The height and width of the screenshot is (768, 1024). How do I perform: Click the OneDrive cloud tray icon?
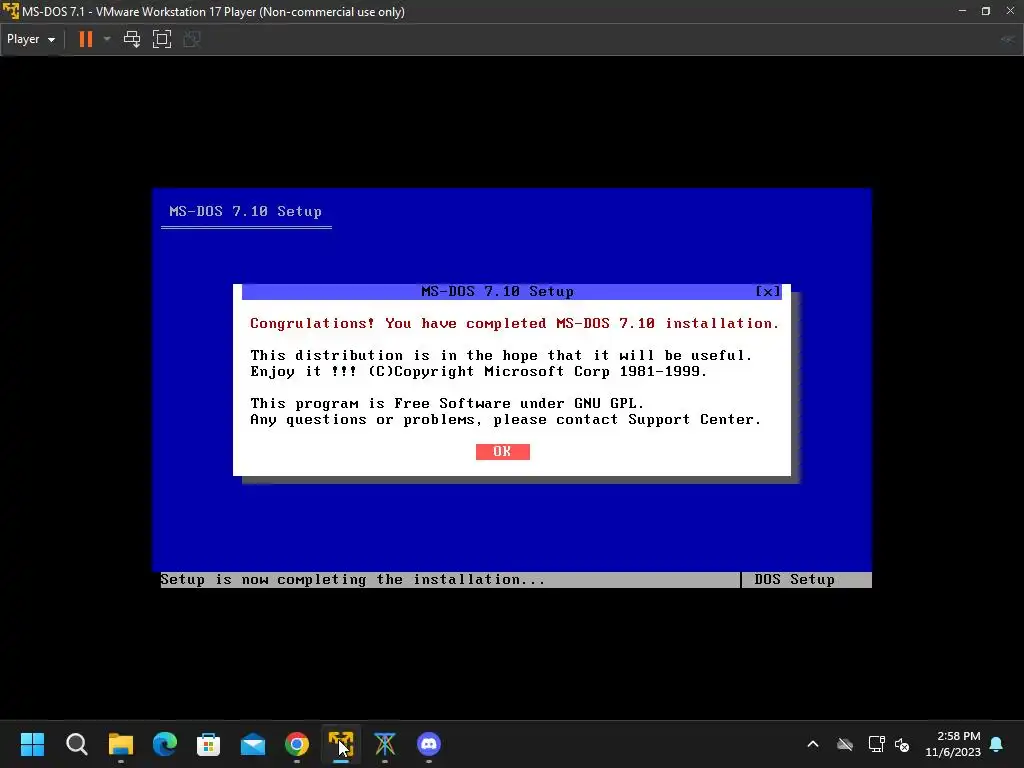point(845,744)
